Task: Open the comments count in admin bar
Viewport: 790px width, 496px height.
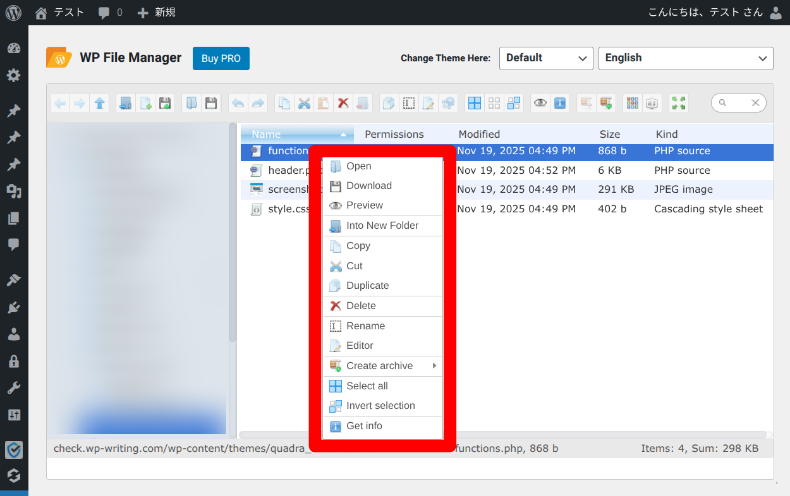Action: [x=110, y=13]
